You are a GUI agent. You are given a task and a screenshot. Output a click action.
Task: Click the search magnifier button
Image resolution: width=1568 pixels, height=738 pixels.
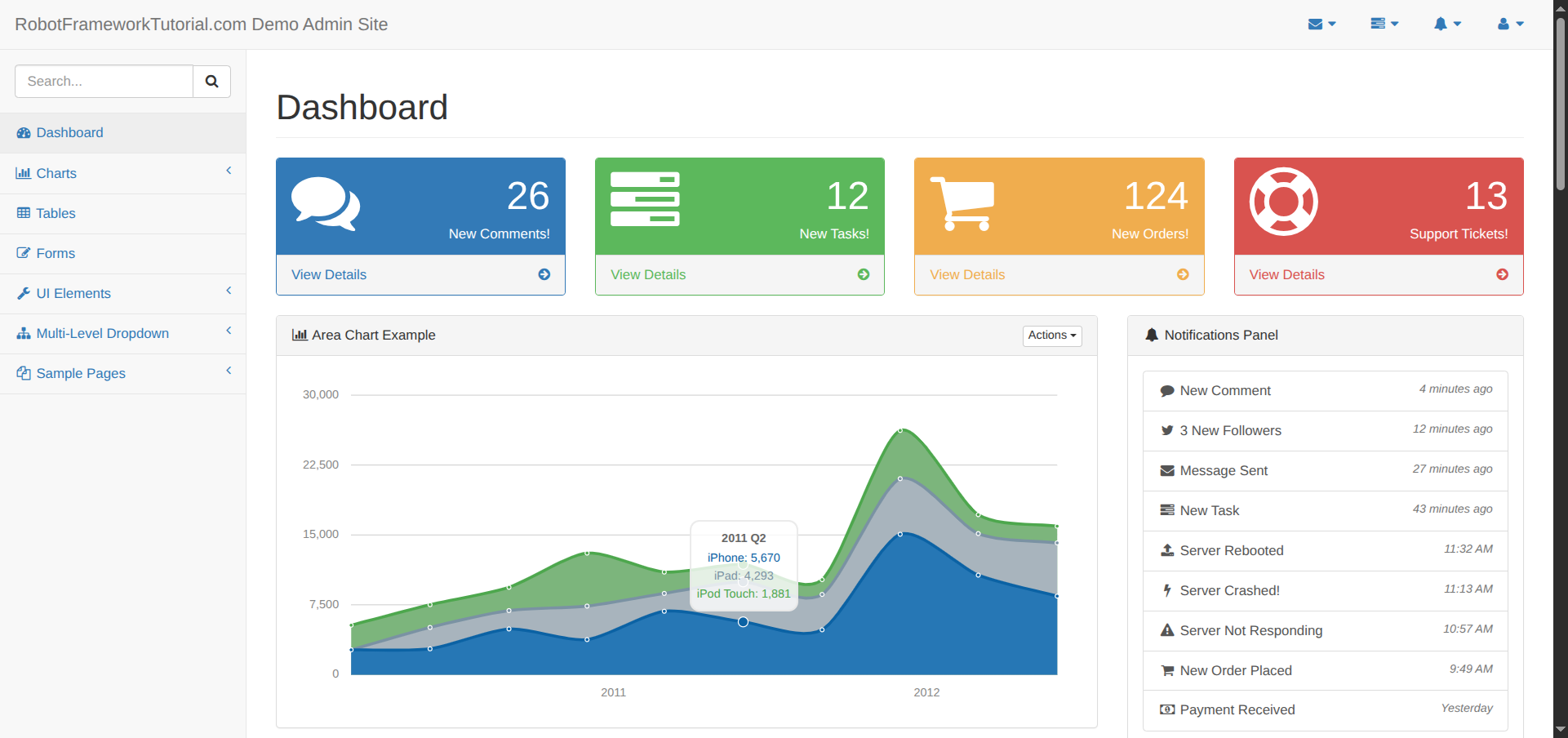point(211,82)
